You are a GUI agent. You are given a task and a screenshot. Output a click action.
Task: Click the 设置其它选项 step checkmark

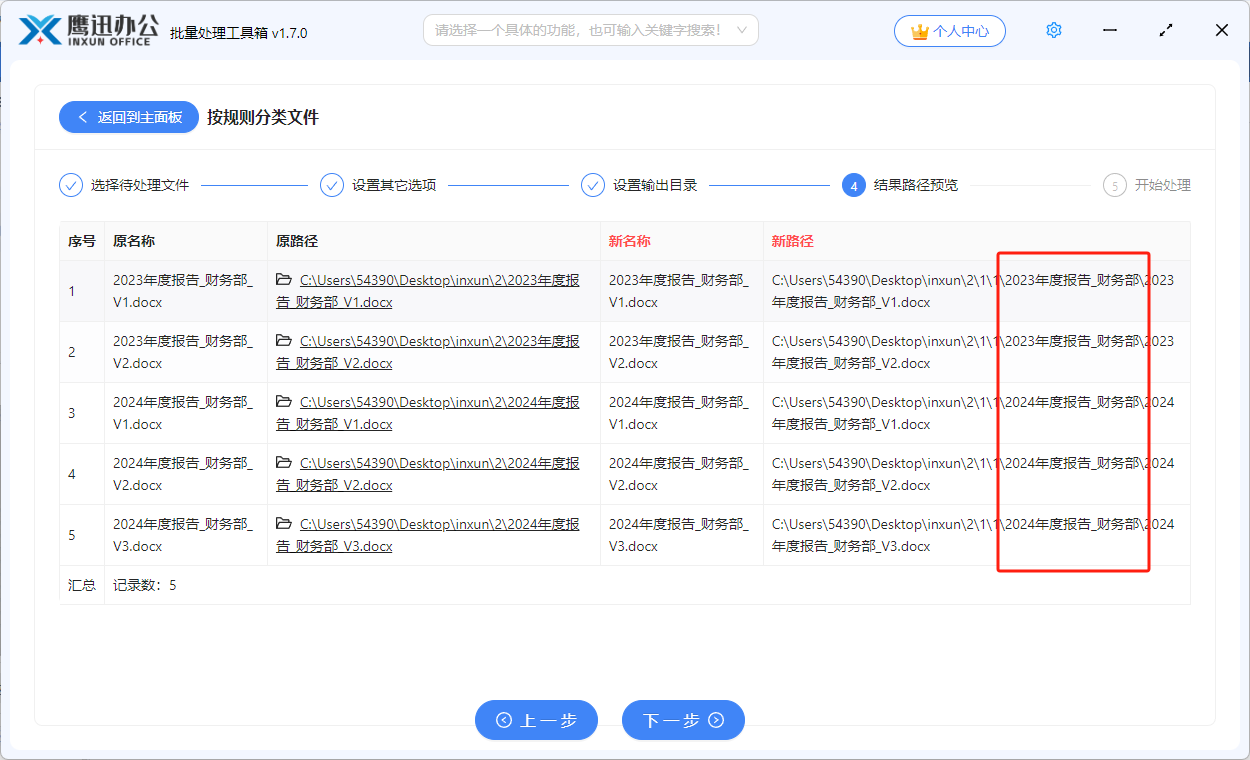[x=332, y=185]
